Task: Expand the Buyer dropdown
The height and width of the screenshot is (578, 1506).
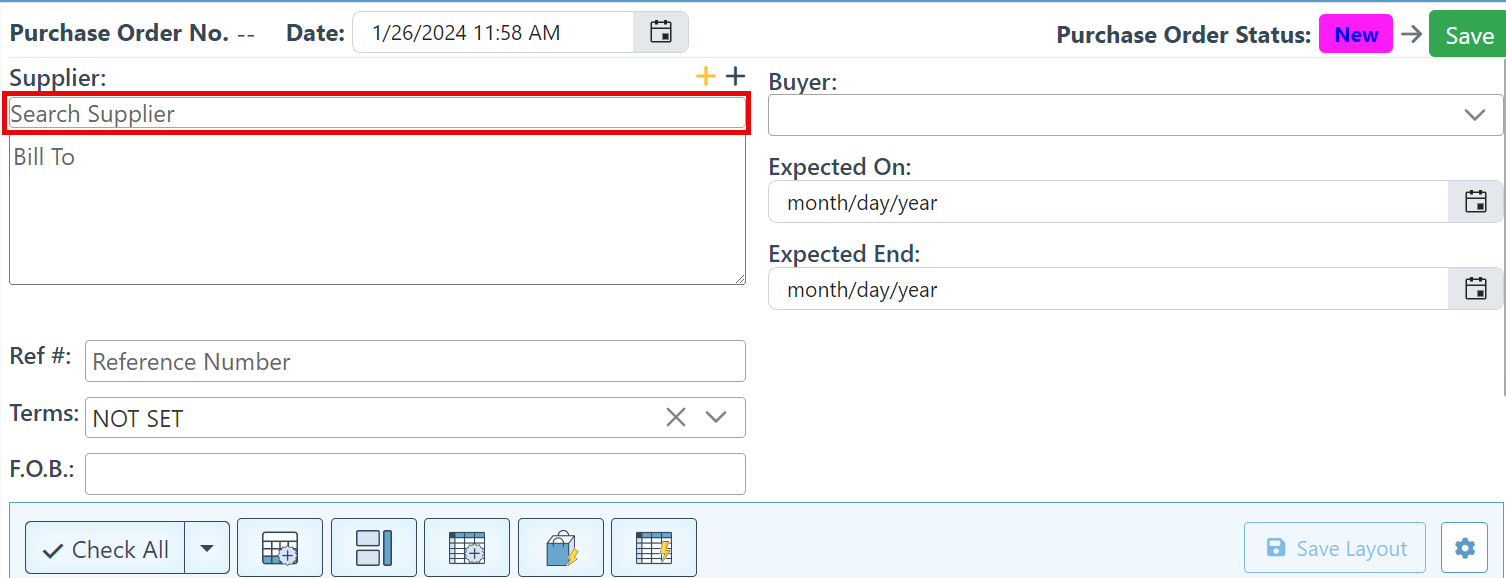Action: pos(1475,115)
